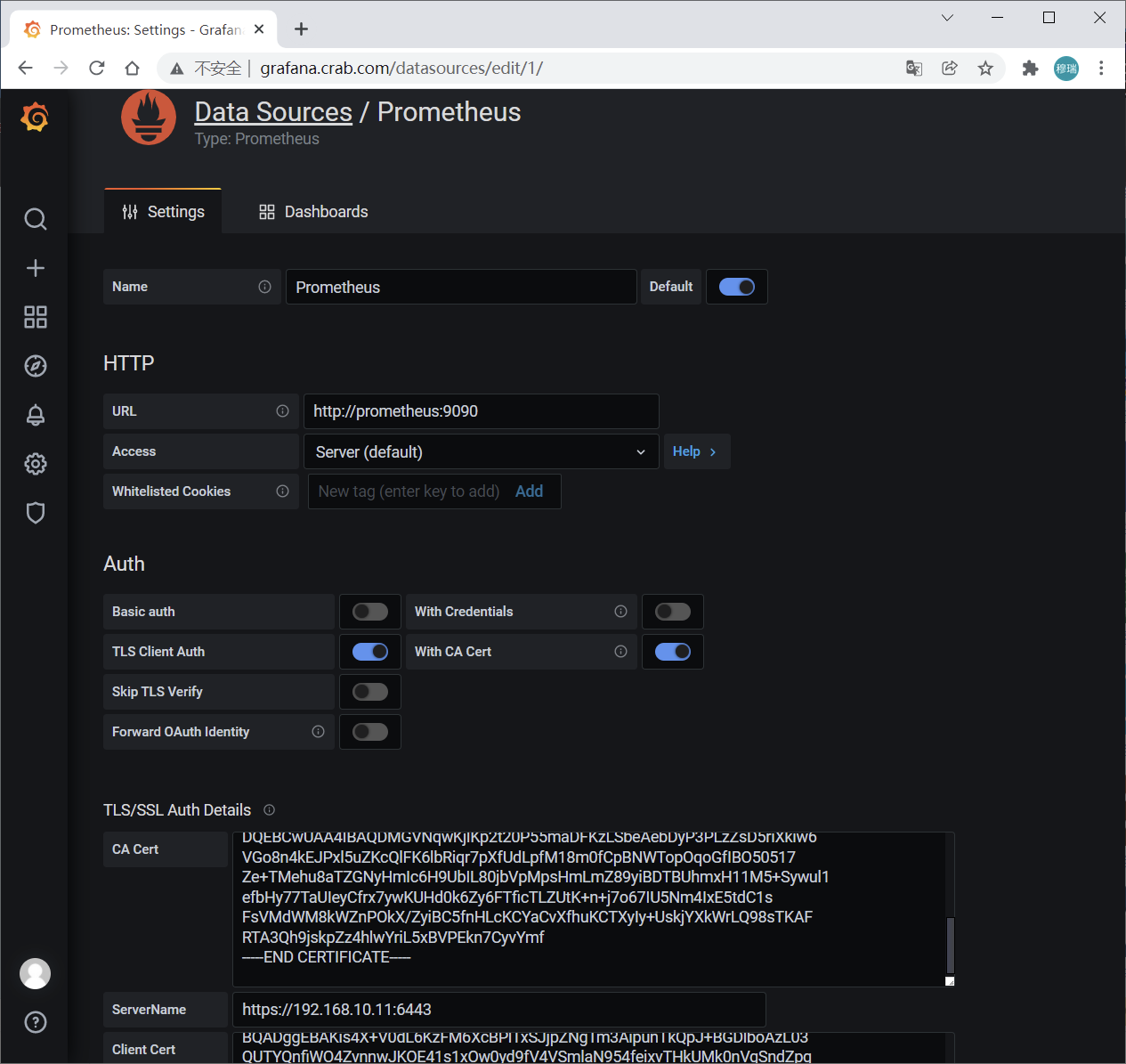This screenshot has height=1064, width=1126.
Task: Reload the page with refresh icon
Action: pyautogui.click(x=97, y=69)
